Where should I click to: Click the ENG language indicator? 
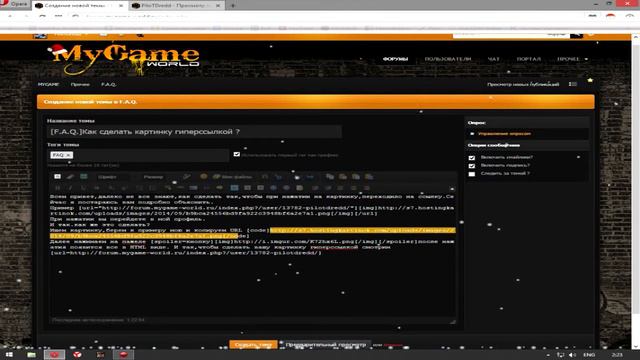click(589, 355)
